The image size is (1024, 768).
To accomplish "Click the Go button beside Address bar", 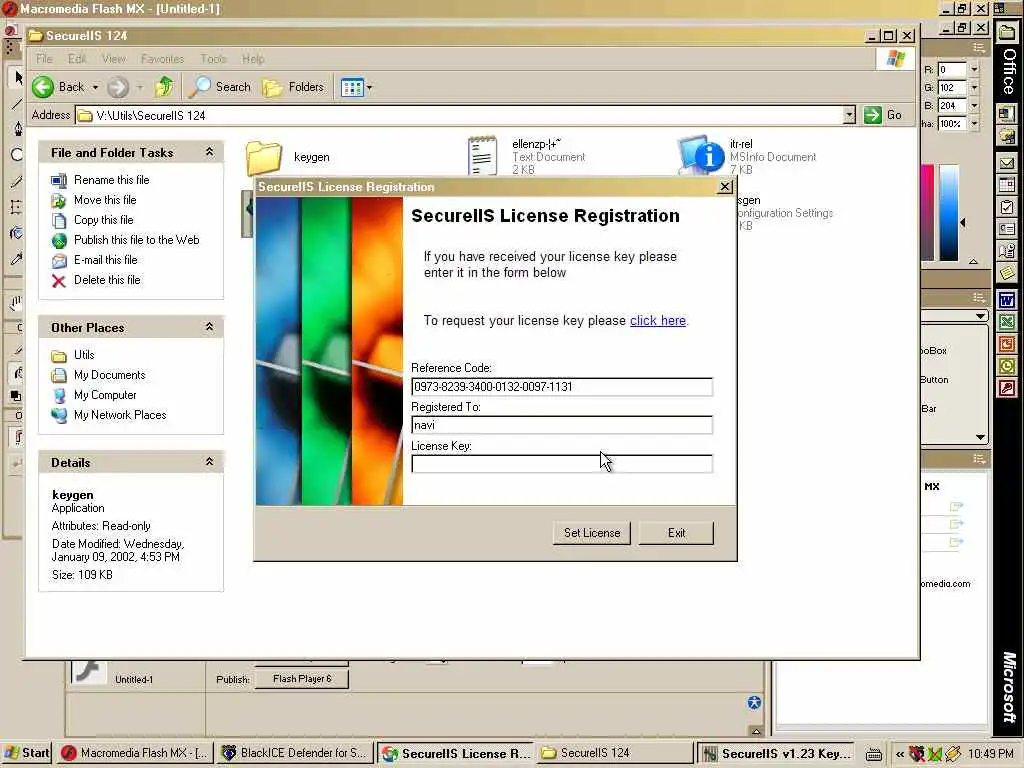I will [x=883, y=115].
